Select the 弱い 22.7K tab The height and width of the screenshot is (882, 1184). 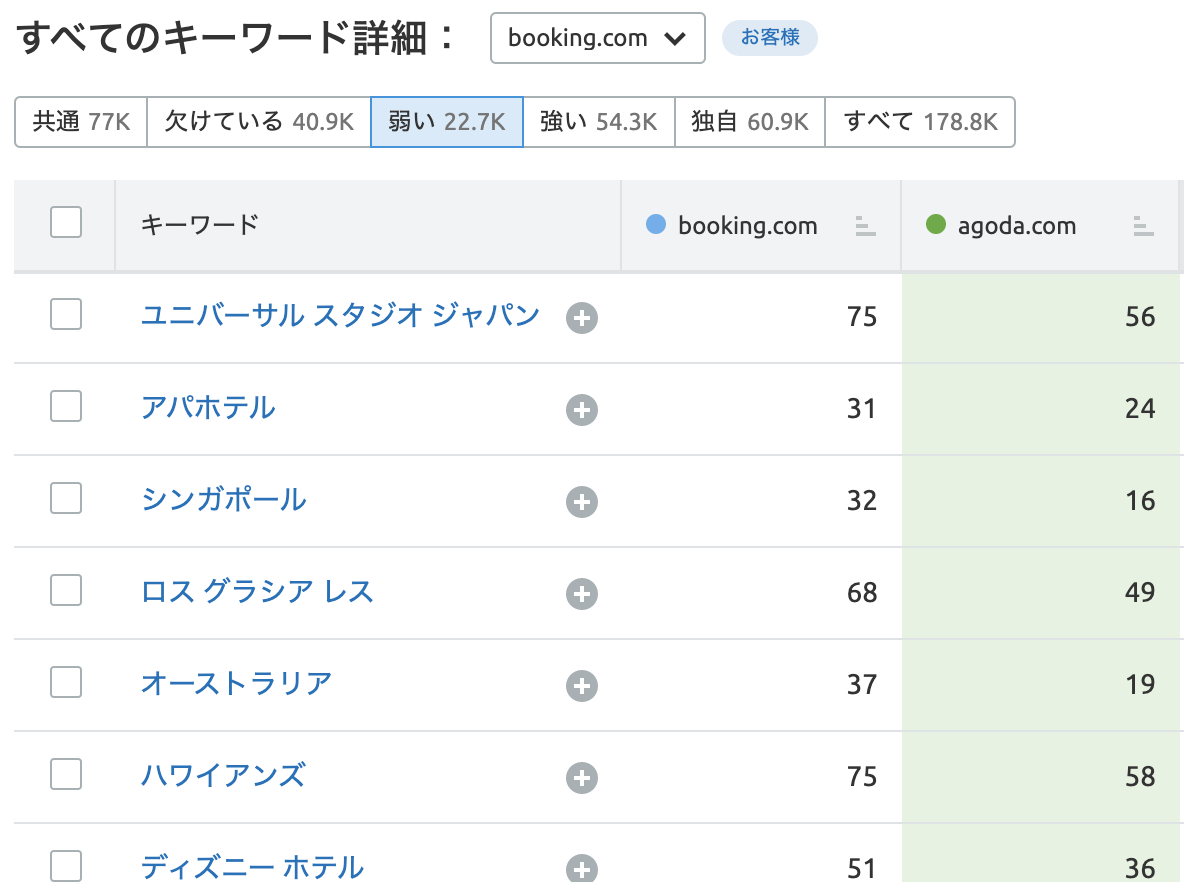[447, 122]
